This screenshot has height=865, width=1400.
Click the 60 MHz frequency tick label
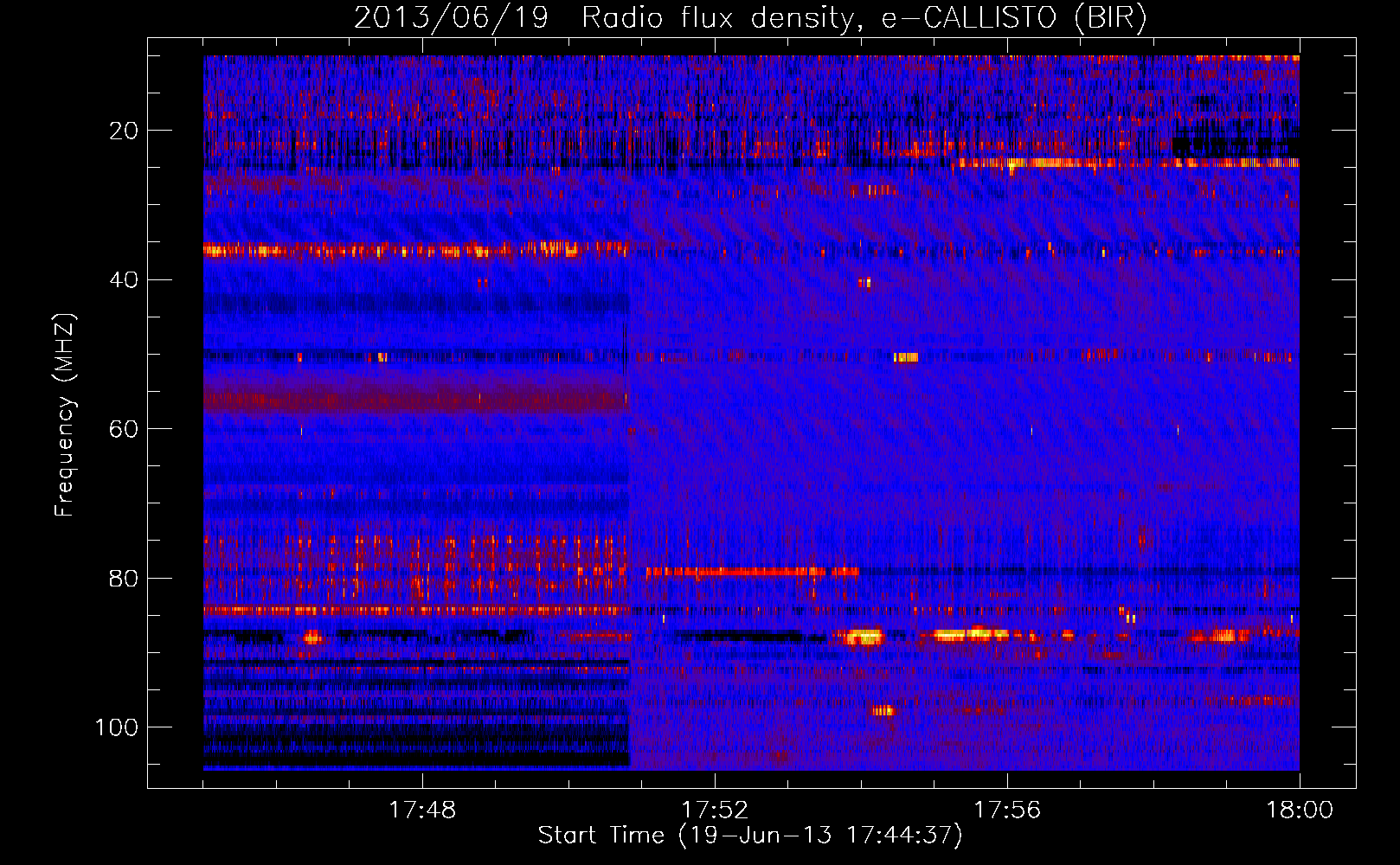(124, 429)
